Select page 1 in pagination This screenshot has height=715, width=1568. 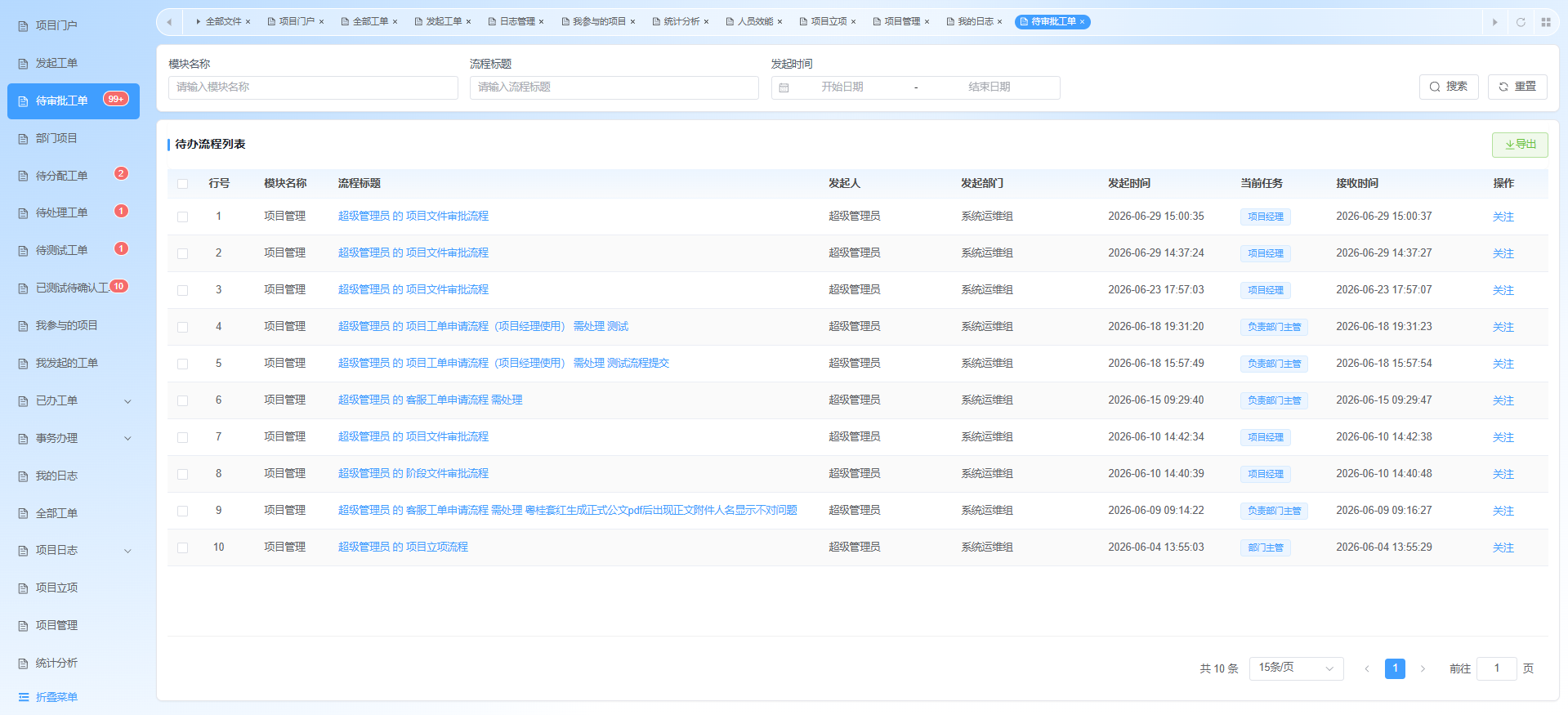(x=1395, y=668)
